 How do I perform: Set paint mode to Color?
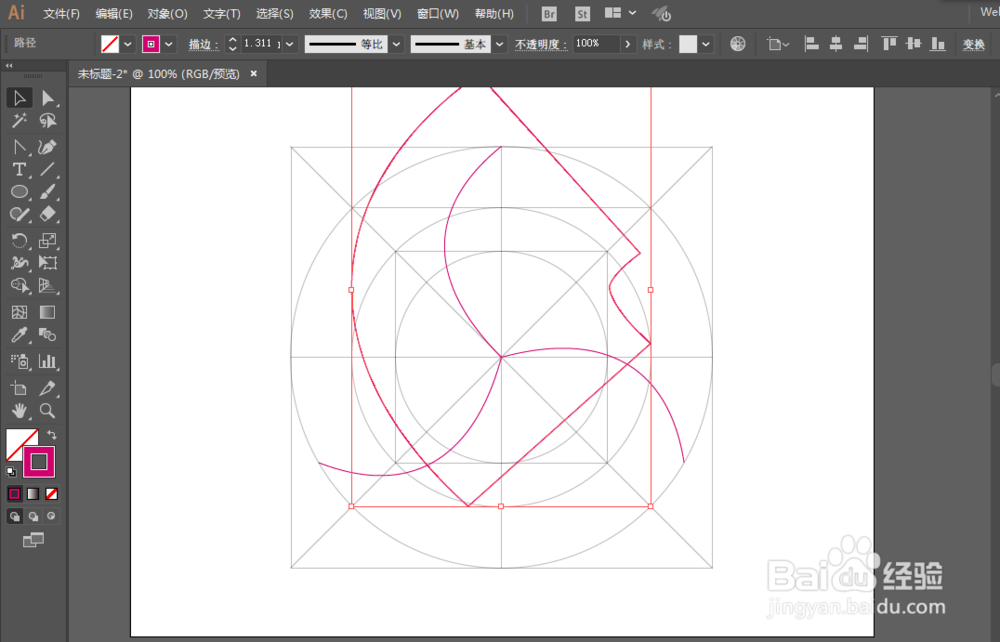[14, 493]
